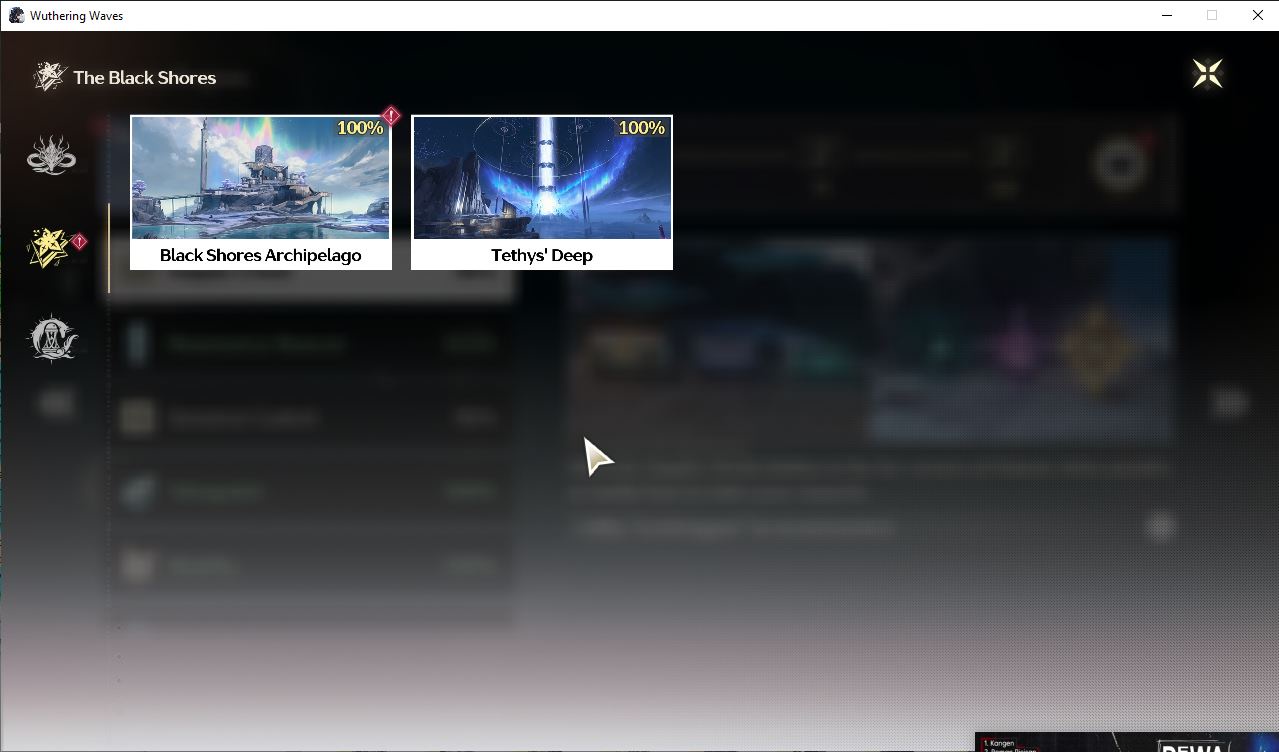
Task: Click the Black Shores Archipelago label
Action: point(261,255)
